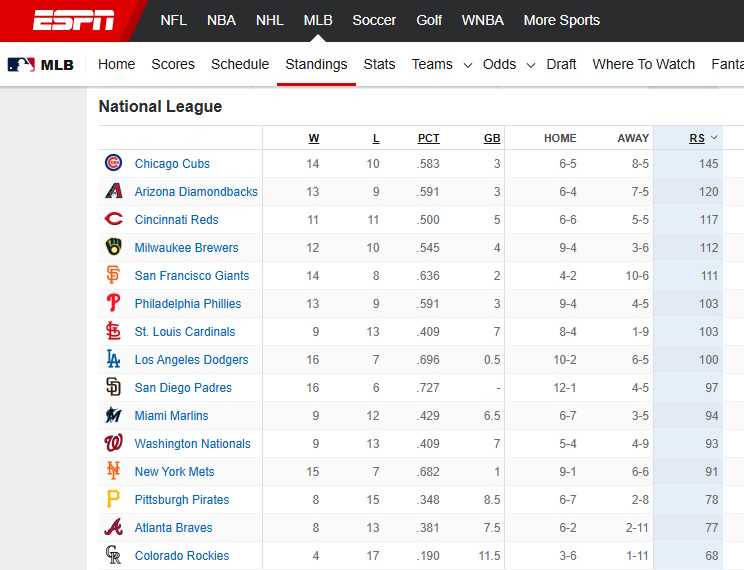Click the St. Louis Cardinals logo
The width and height of the screenshot is (744, 570).
click(113, 331)
